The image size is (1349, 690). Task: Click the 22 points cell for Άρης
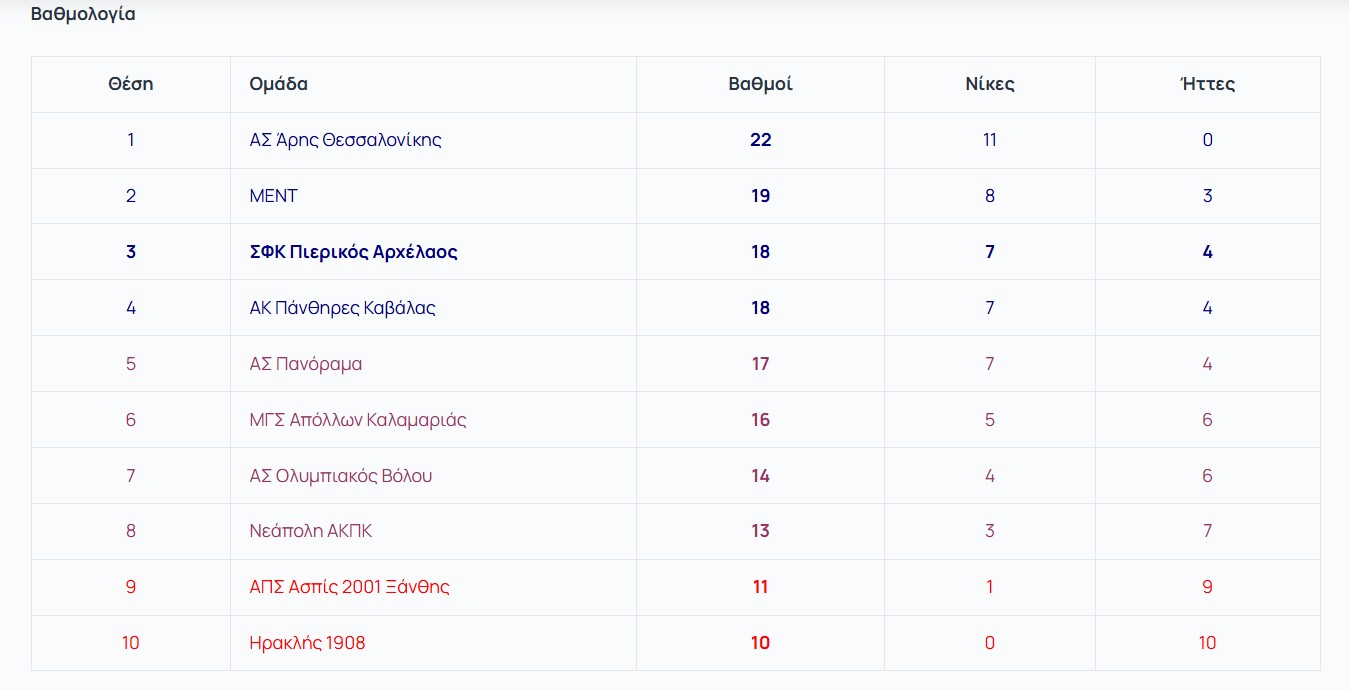(x=760, y=140)
